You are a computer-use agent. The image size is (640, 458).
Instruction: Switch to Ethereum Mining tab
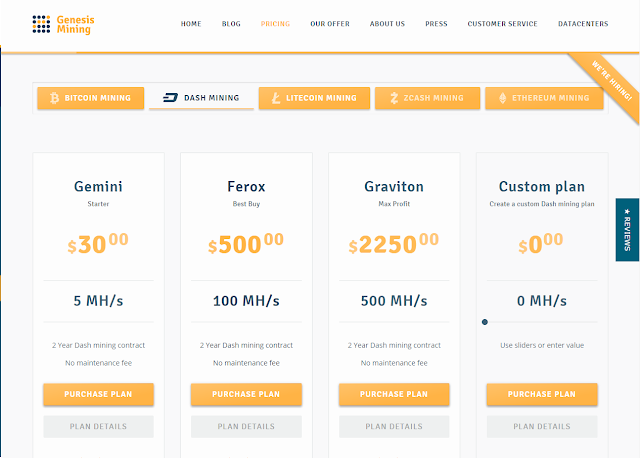coord(544,98)
